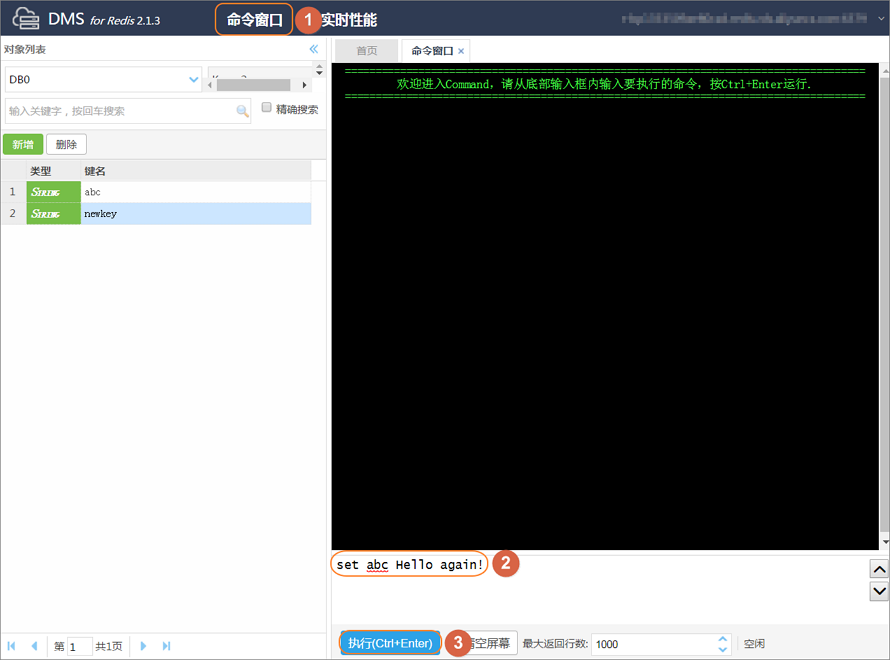Close the 命令窗口 tab
The width and height of the screenshot is (890, 660).
click(461, 51)
